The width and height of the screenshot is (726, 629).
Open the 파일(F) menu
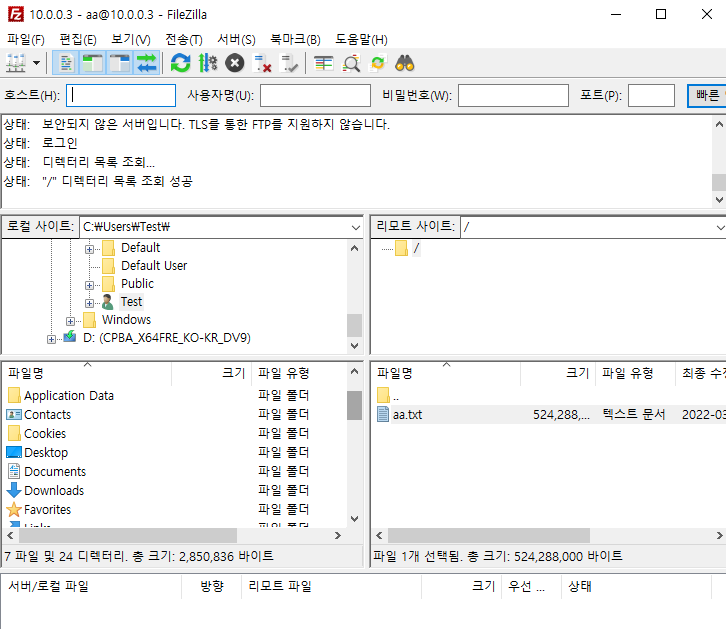(x=25, y=40)
